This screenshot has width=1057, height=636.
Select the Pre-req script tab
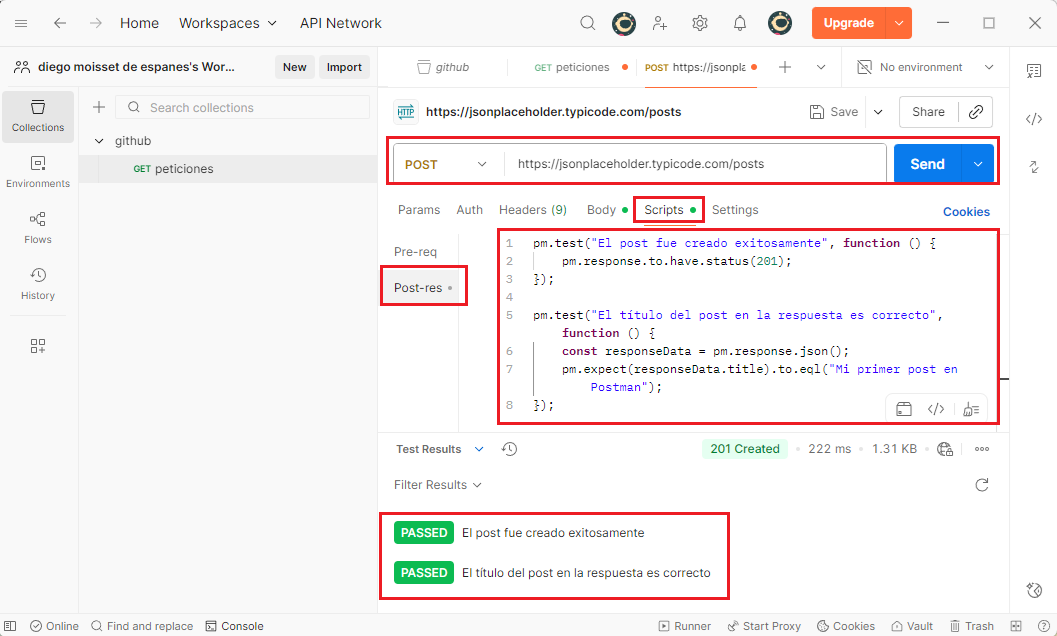pos(415,252)
